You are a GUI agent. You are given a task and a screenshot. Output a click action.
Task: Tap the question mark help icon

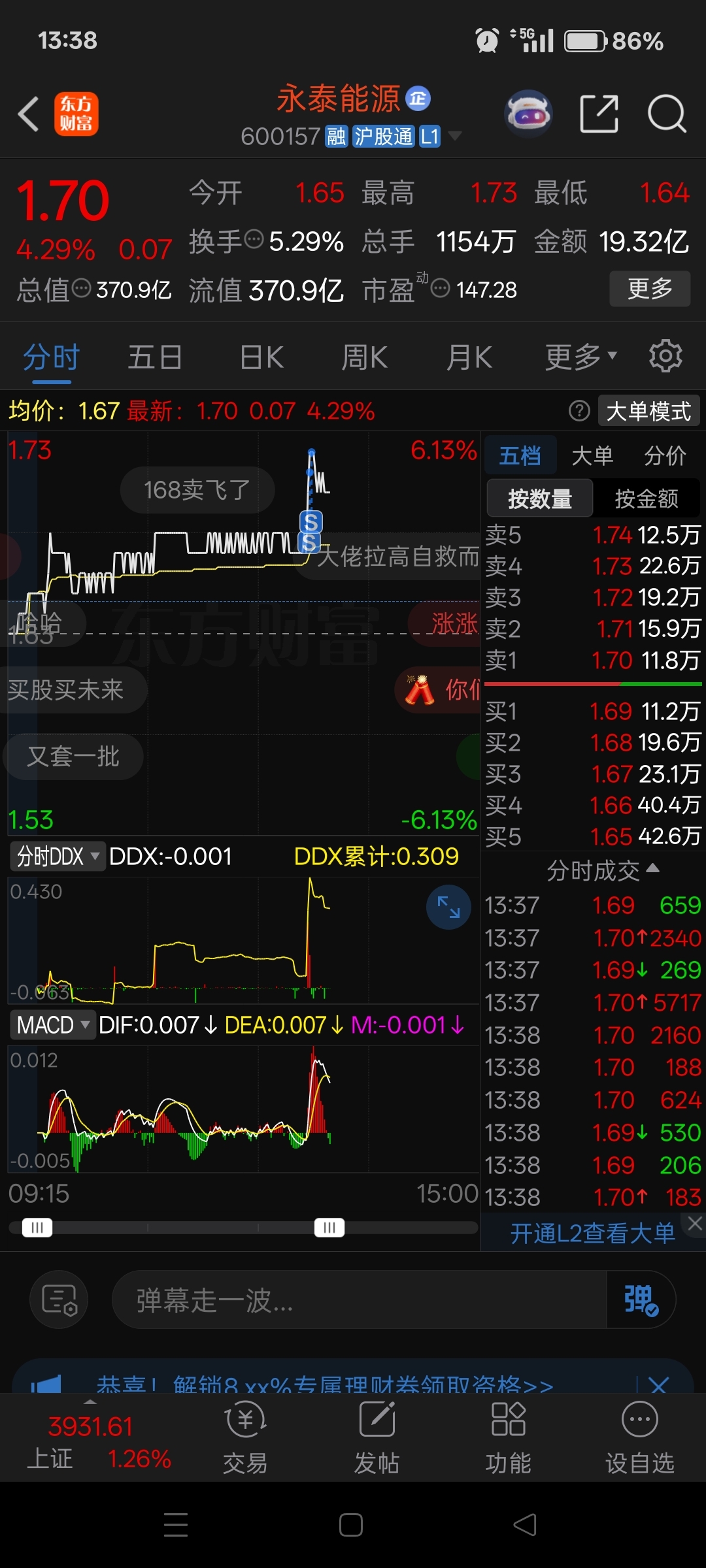pos(579,411)
